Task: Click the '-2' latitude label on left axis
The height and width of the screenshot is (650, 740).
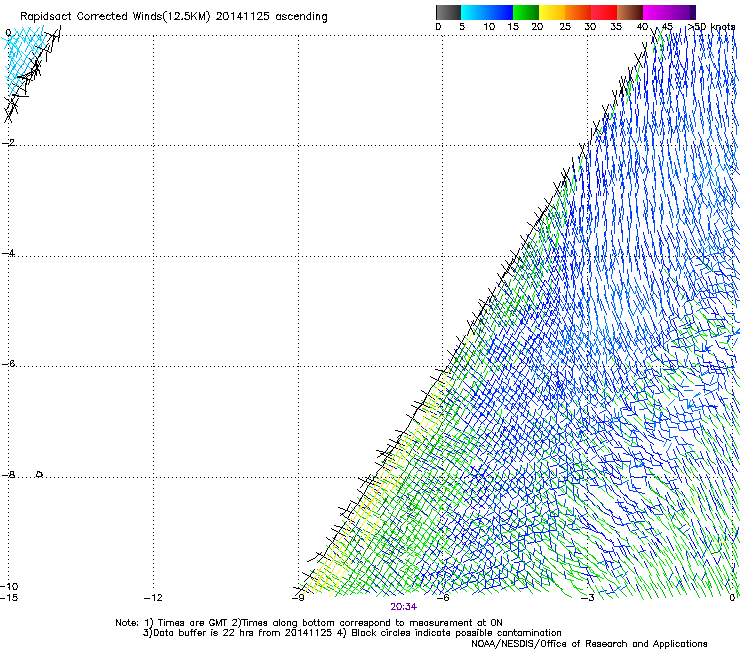Action: [8, 143]
